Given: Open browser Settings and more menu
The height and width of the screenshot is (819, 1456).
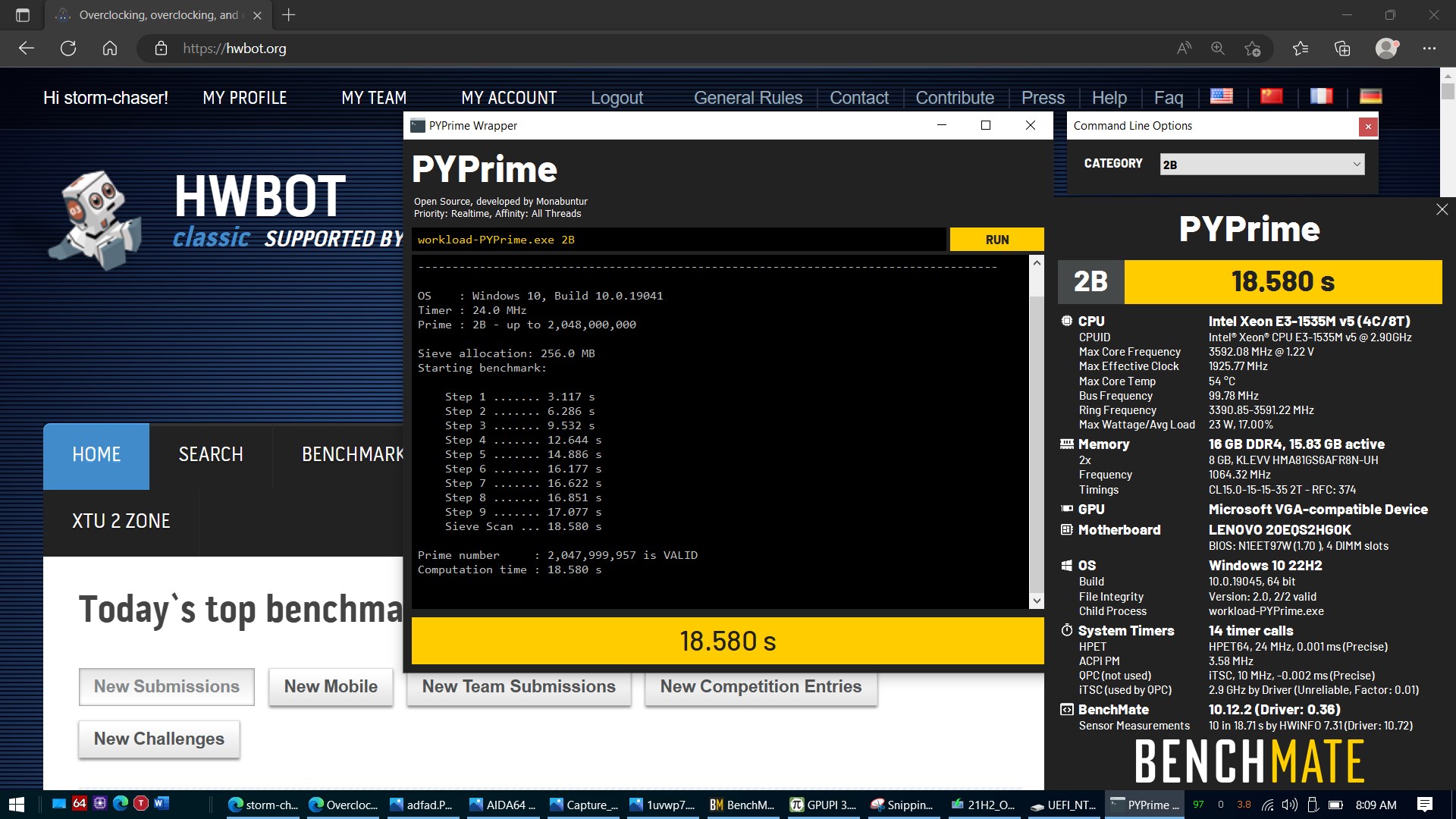Looking at the screenshot, I should pyautogui.click(x=1429, y=49).
